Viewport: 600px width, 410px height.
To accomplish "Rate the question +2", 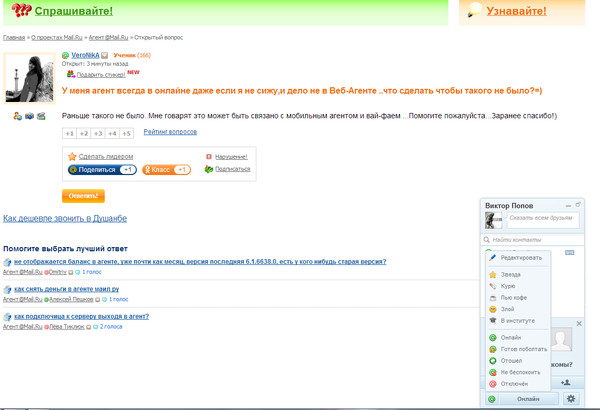I will (x=83, y=133).
